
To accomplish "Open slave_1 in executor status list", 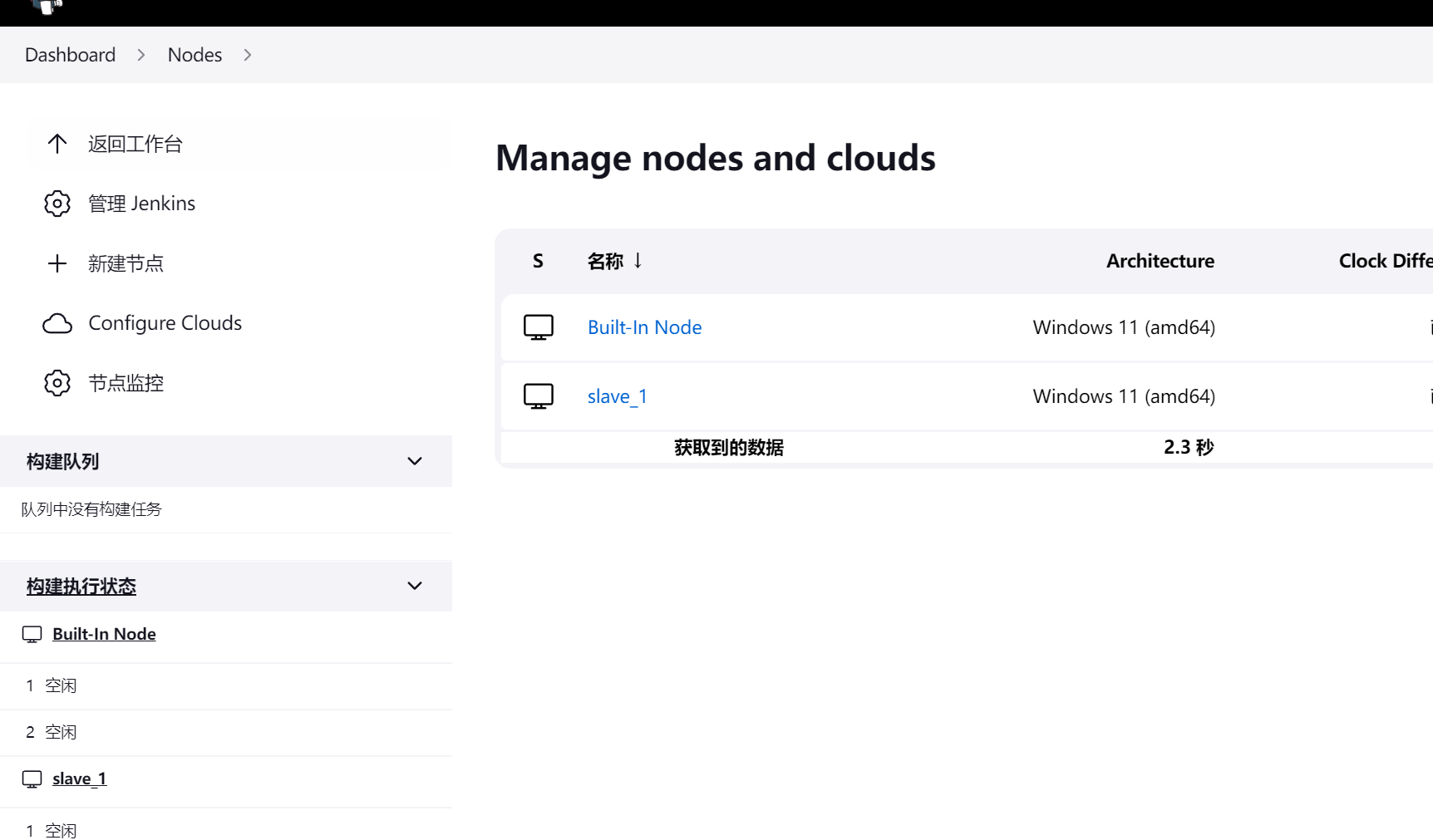I will tap(79, 779).
